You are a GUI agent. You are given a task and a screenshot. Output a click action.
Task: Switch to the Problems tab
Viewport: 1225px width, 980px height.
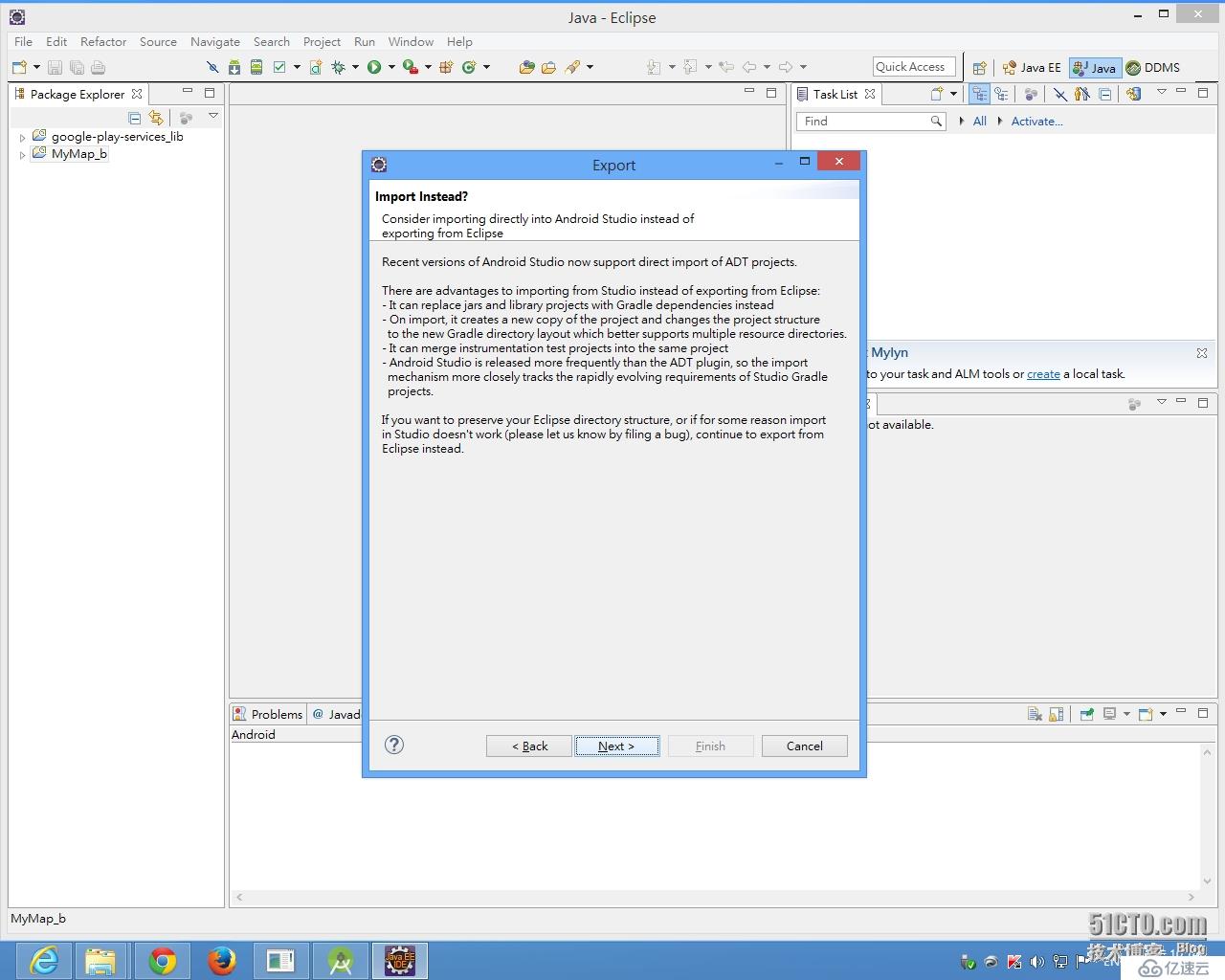[269, 714]
